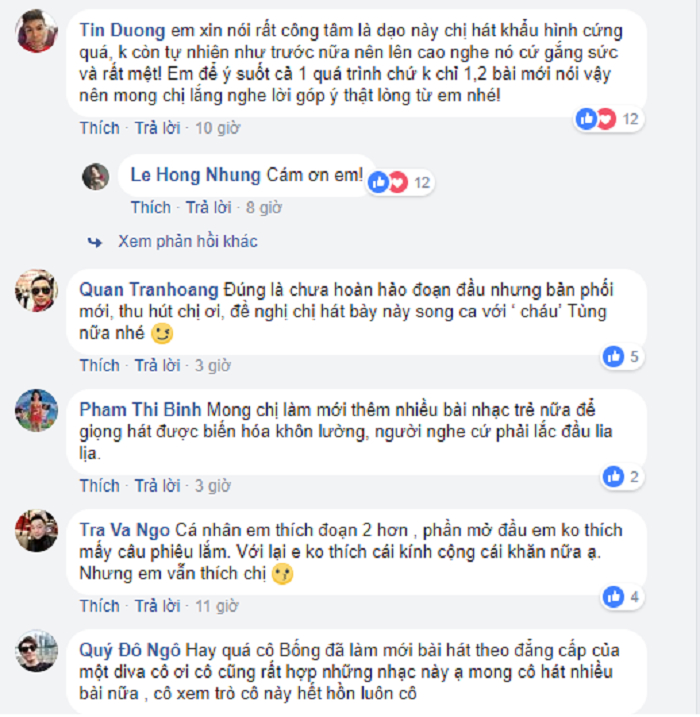This screenshot has height=717, width=700.
Task: Open Quý Đô Ngô's profile avatar
Action: click(x=37, y=651)
